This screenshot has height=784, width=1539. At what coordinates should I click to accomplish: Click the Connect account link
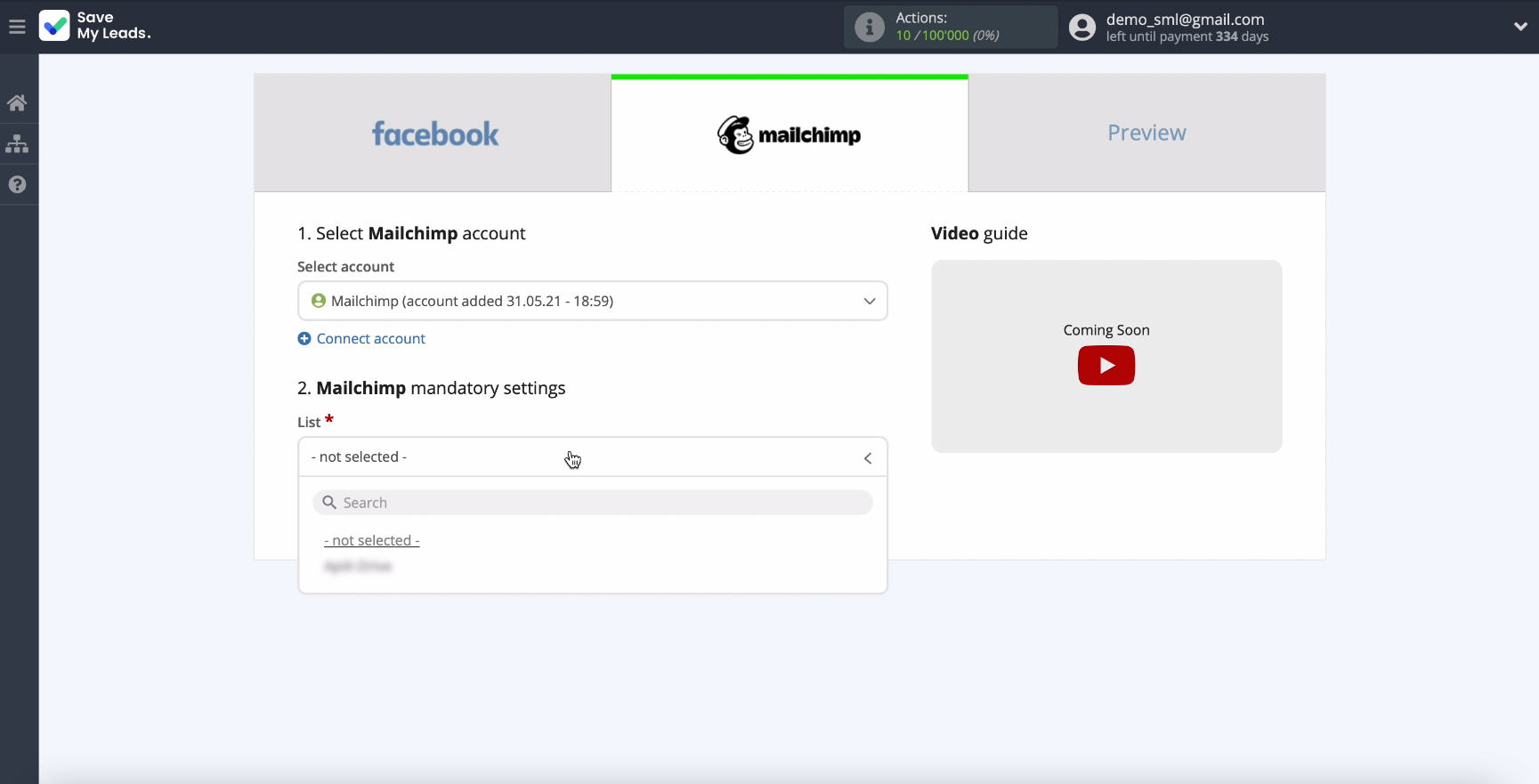point(361,339)
